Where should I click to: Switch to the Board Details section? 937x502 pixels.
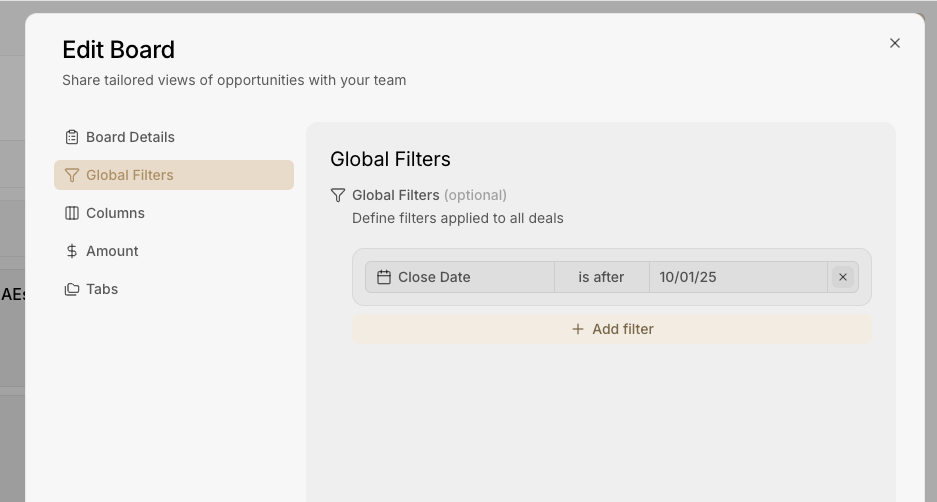[x=130, y=137]
